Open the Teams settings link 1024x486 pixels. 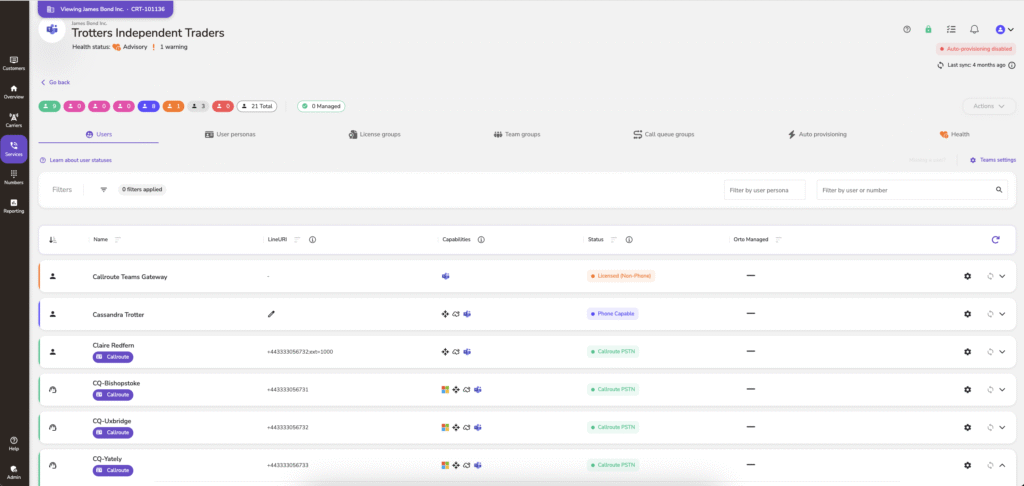(x=993, y=160)
